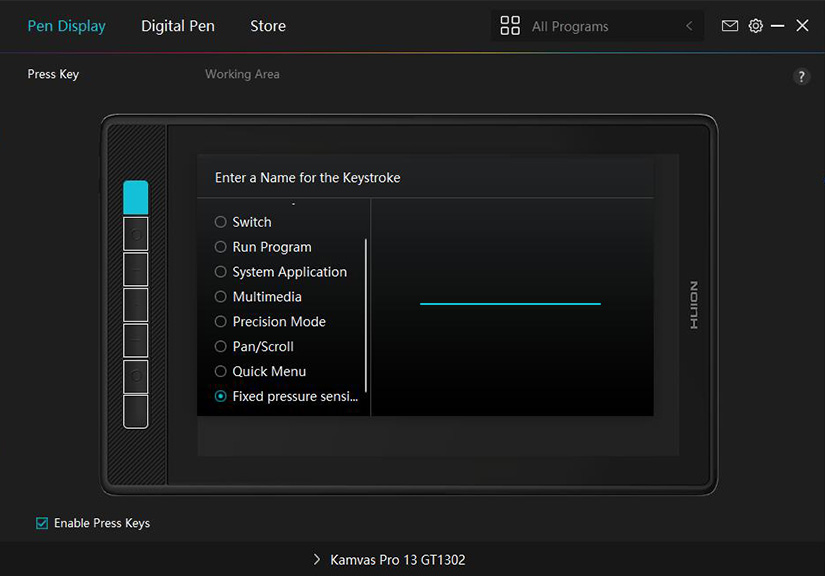Click the All Programs grid icon
825x576 pixels.
pos(510,26)
